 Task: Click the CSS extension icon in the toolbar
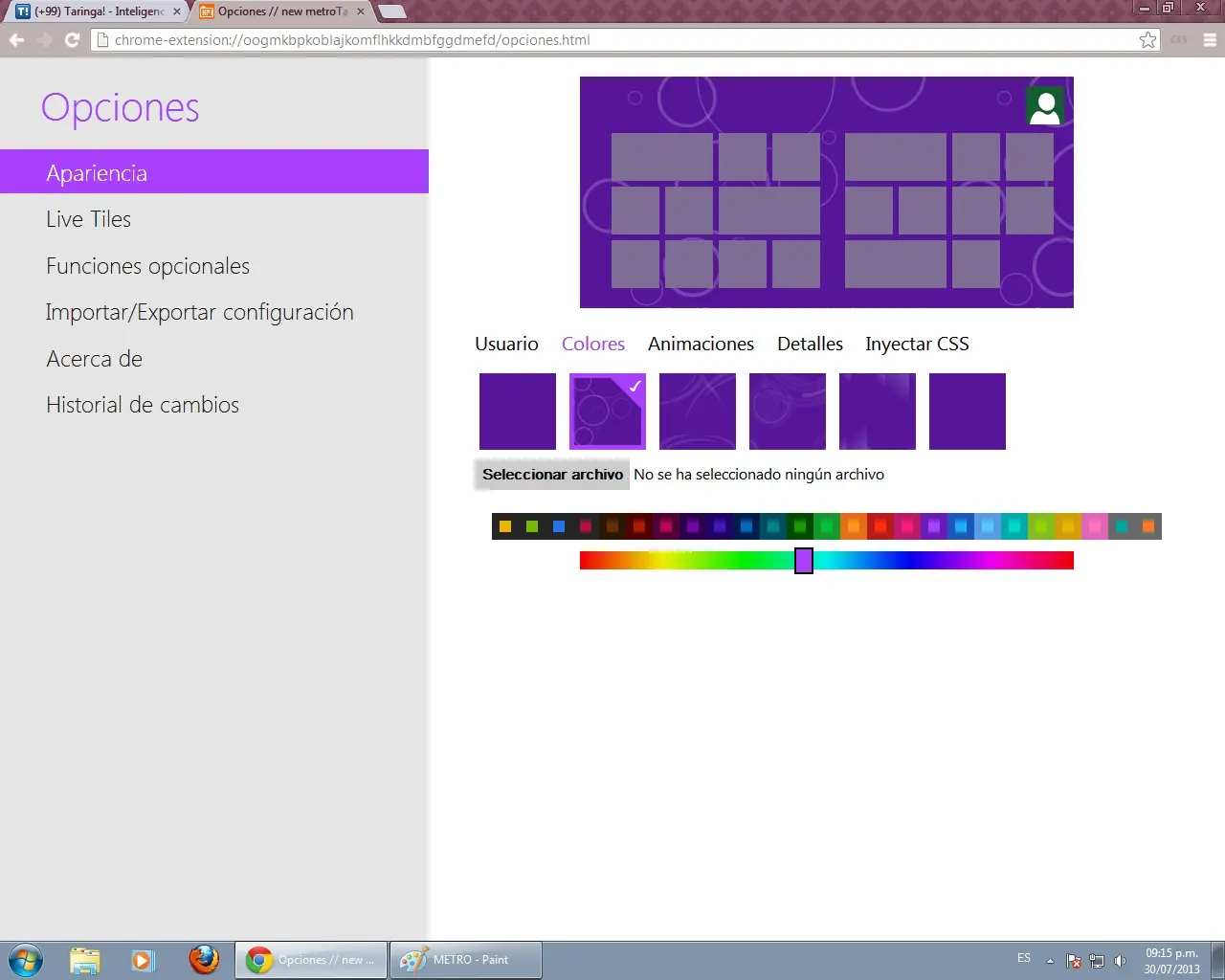1179,40
